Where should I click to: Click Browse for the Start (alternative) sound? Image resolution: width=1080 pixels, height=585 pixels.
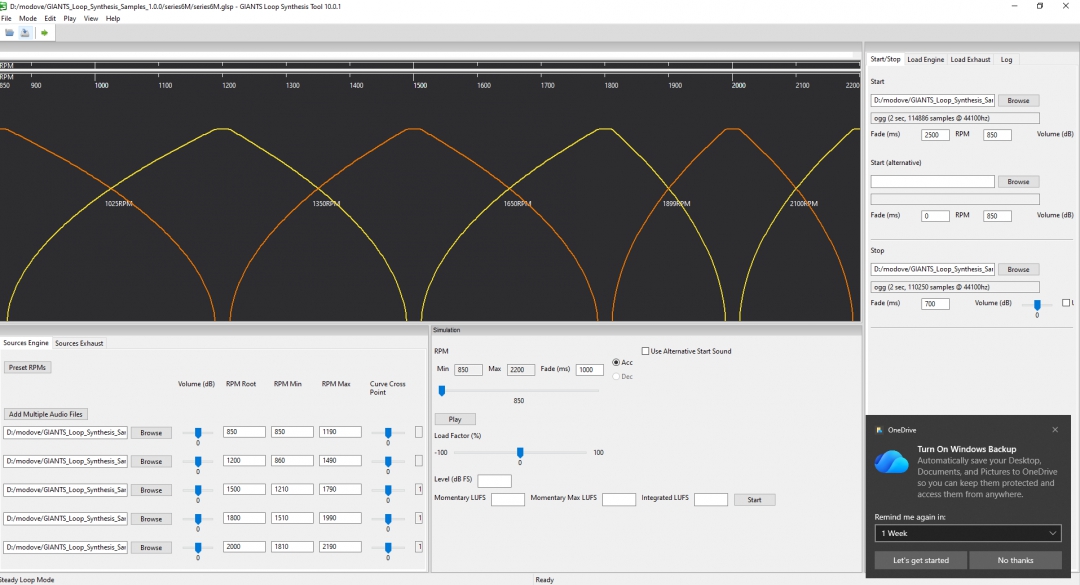point(1018,182)
